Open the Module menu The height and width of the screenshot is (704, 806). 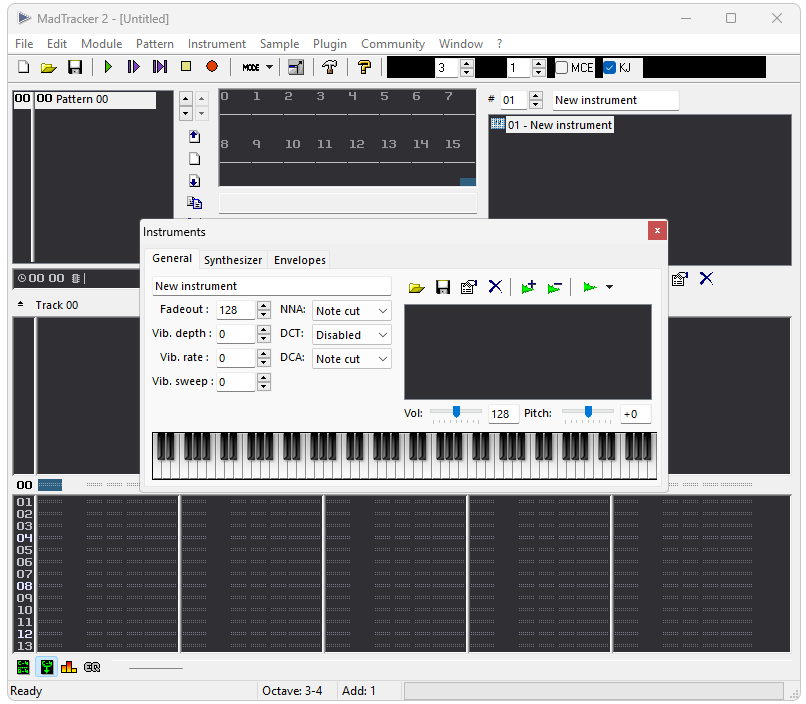[x=102, y=44]
